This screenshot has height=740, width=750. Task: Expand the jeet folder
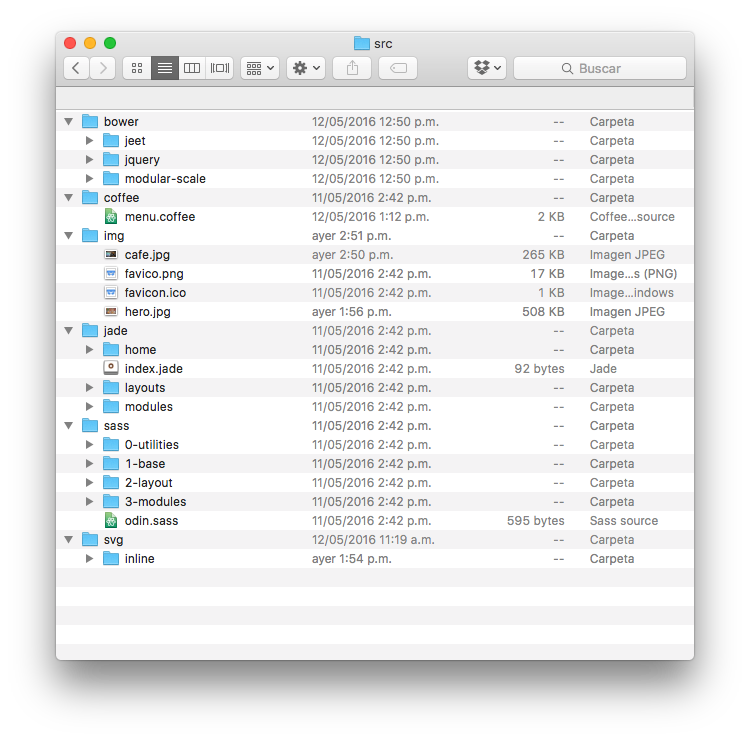(x=89, y=141)
